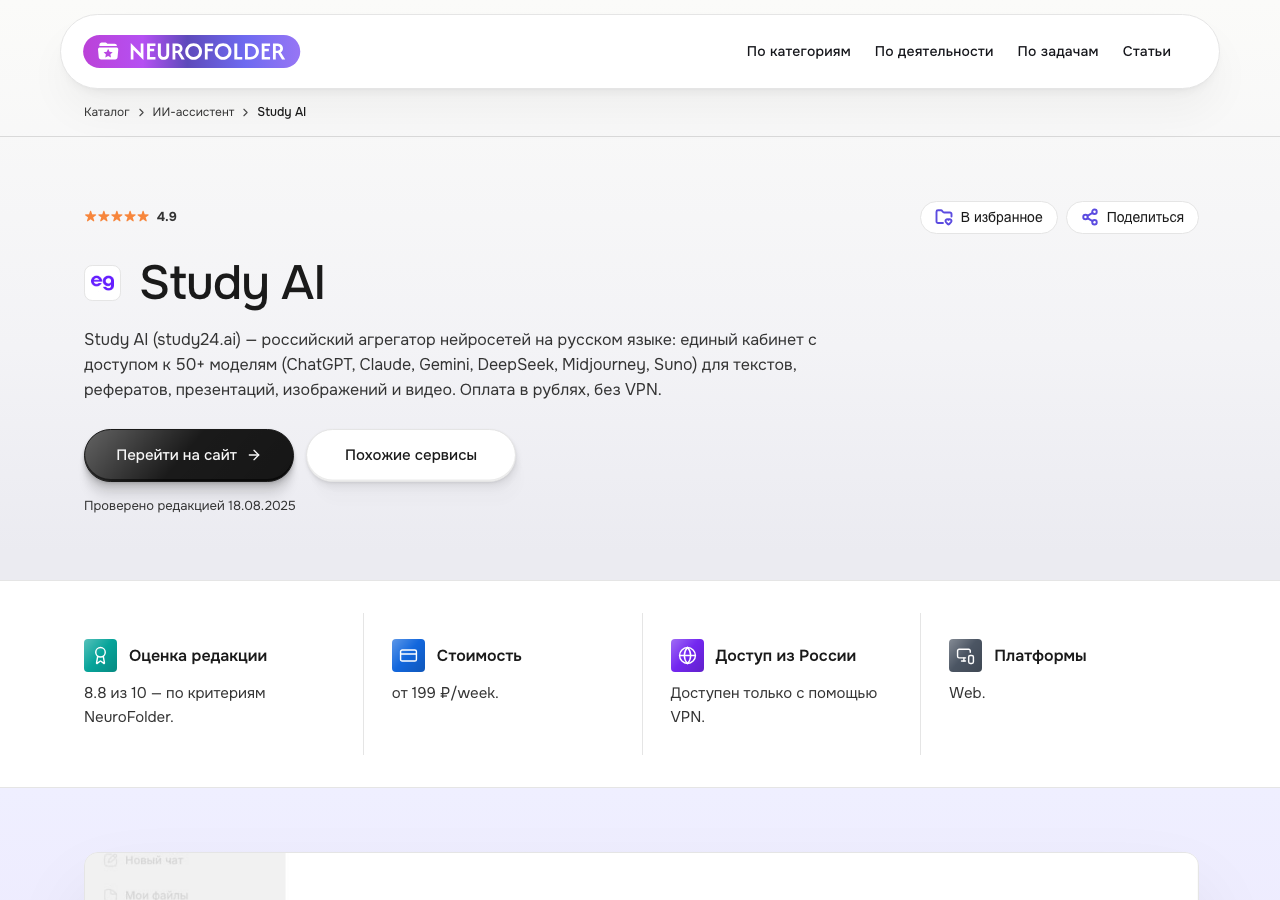Screen dimensions: 1280x900
Task: Click the ИИ-ассистент breadcrumb link
Action: [x=193, y=112]
